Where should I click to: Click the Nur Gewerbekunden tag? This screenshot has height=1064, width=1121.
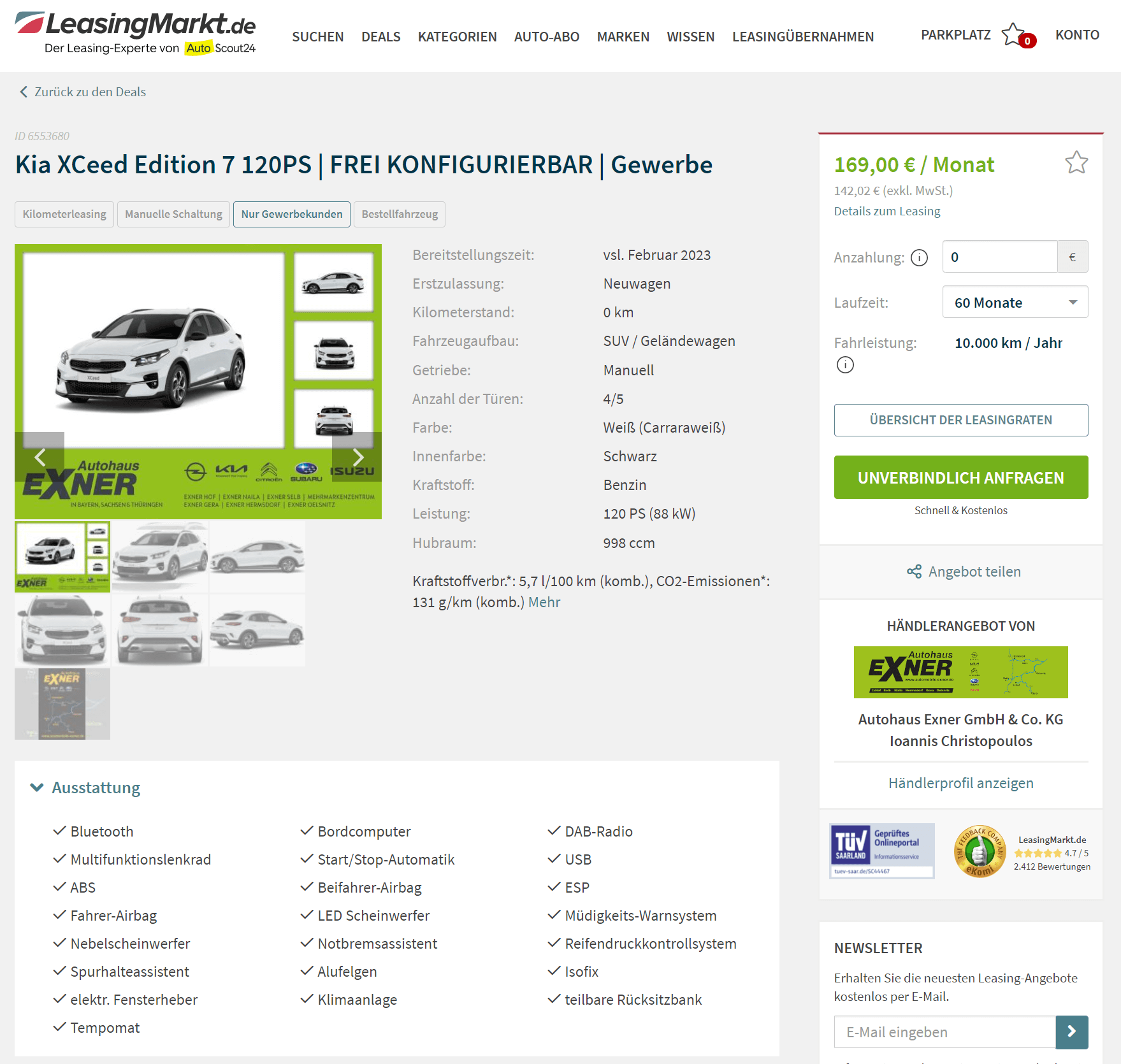292,214
